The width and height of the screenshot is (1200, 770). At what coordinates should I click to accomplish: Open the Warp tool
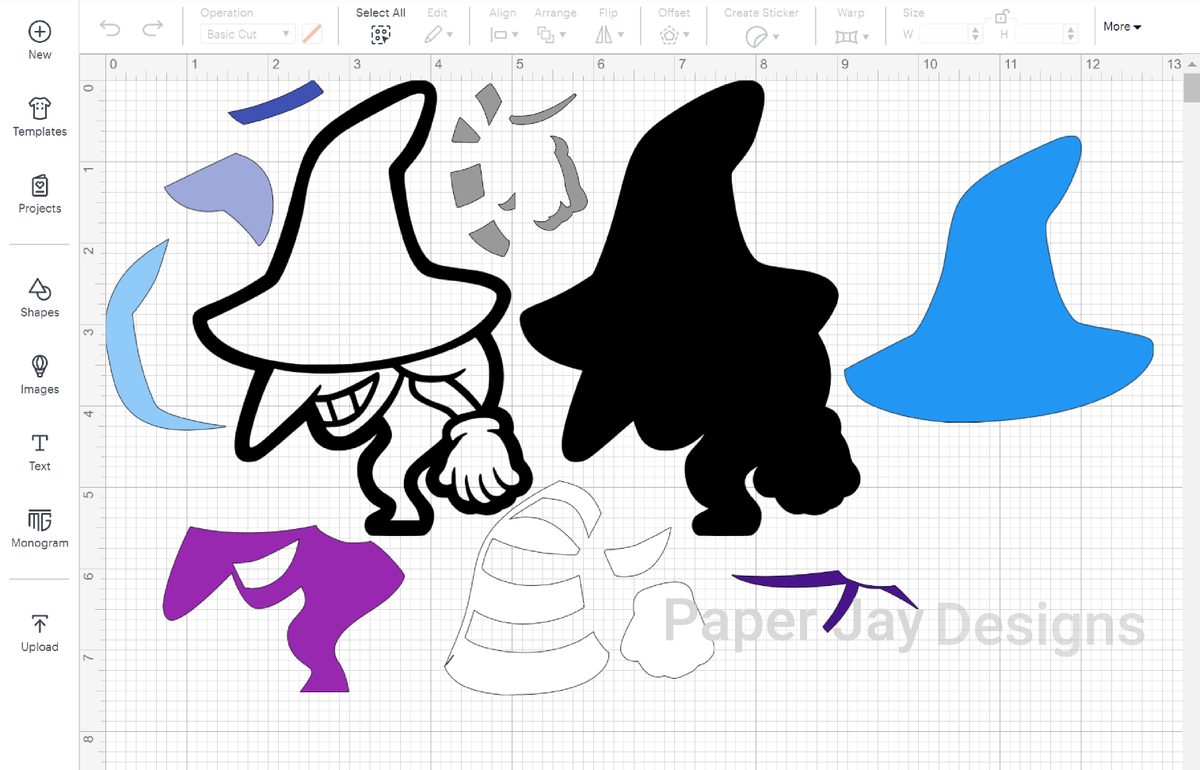[852, 36]
